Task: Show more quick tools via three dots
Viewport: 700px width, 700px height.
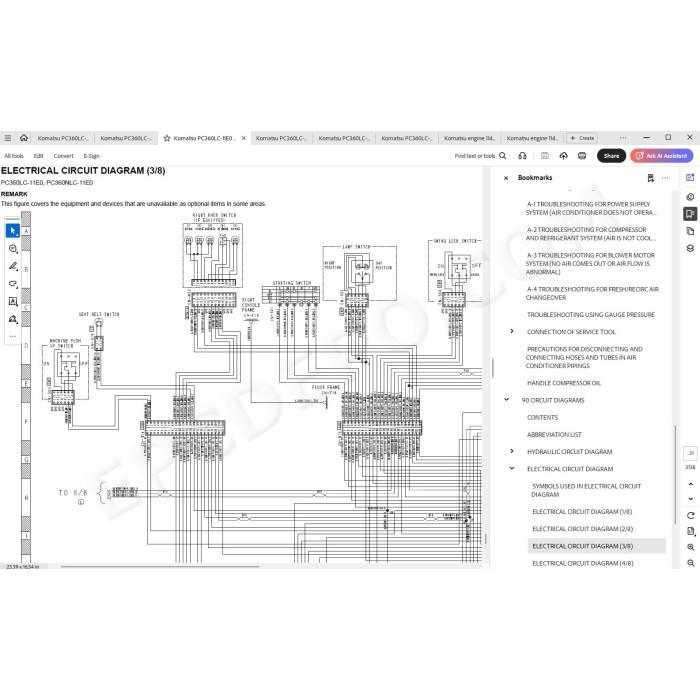Action: pos(13,336)
